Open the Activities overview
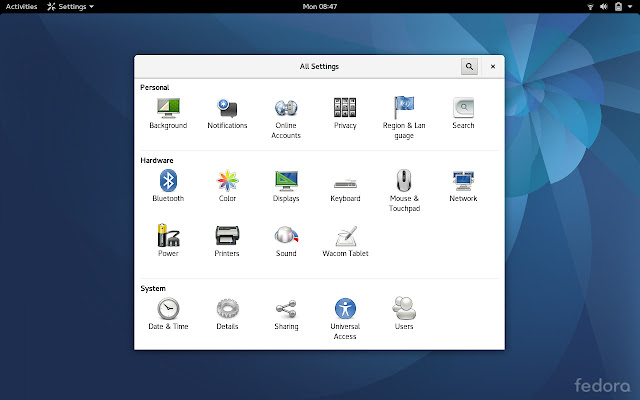 point(22,7)
